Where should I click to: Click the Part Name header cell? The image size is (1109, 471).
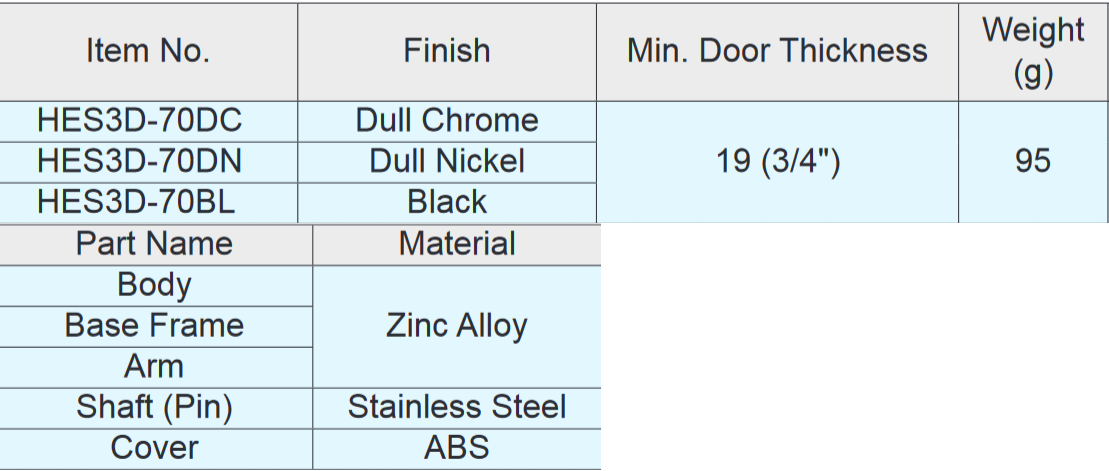click(154, 244)
